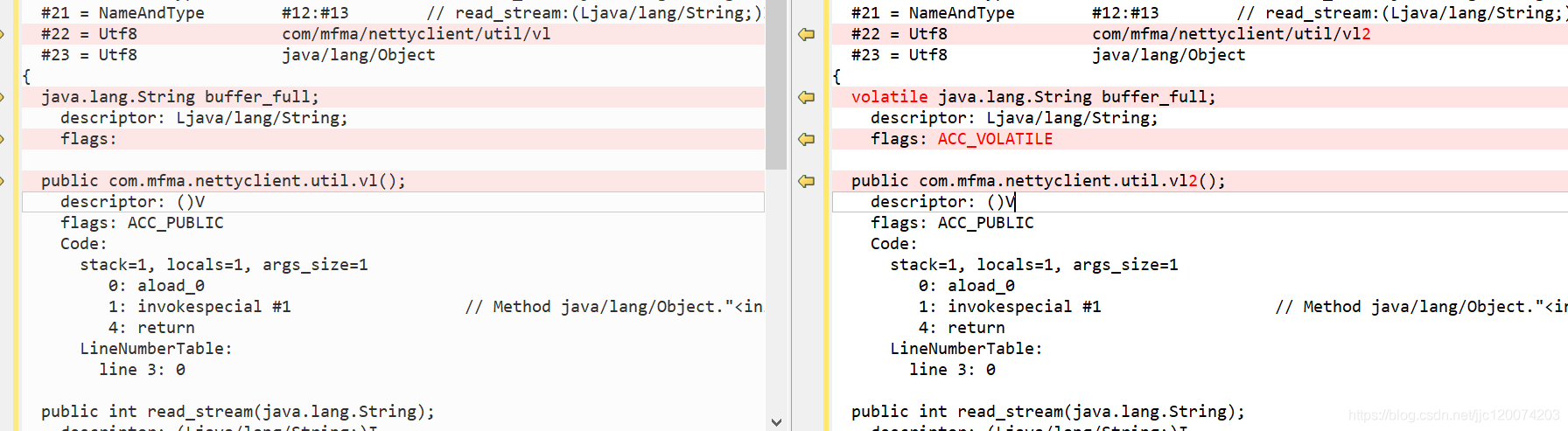Click 'java/lang/Object' in left pane

pyautogui.click(x=359, y=55)
